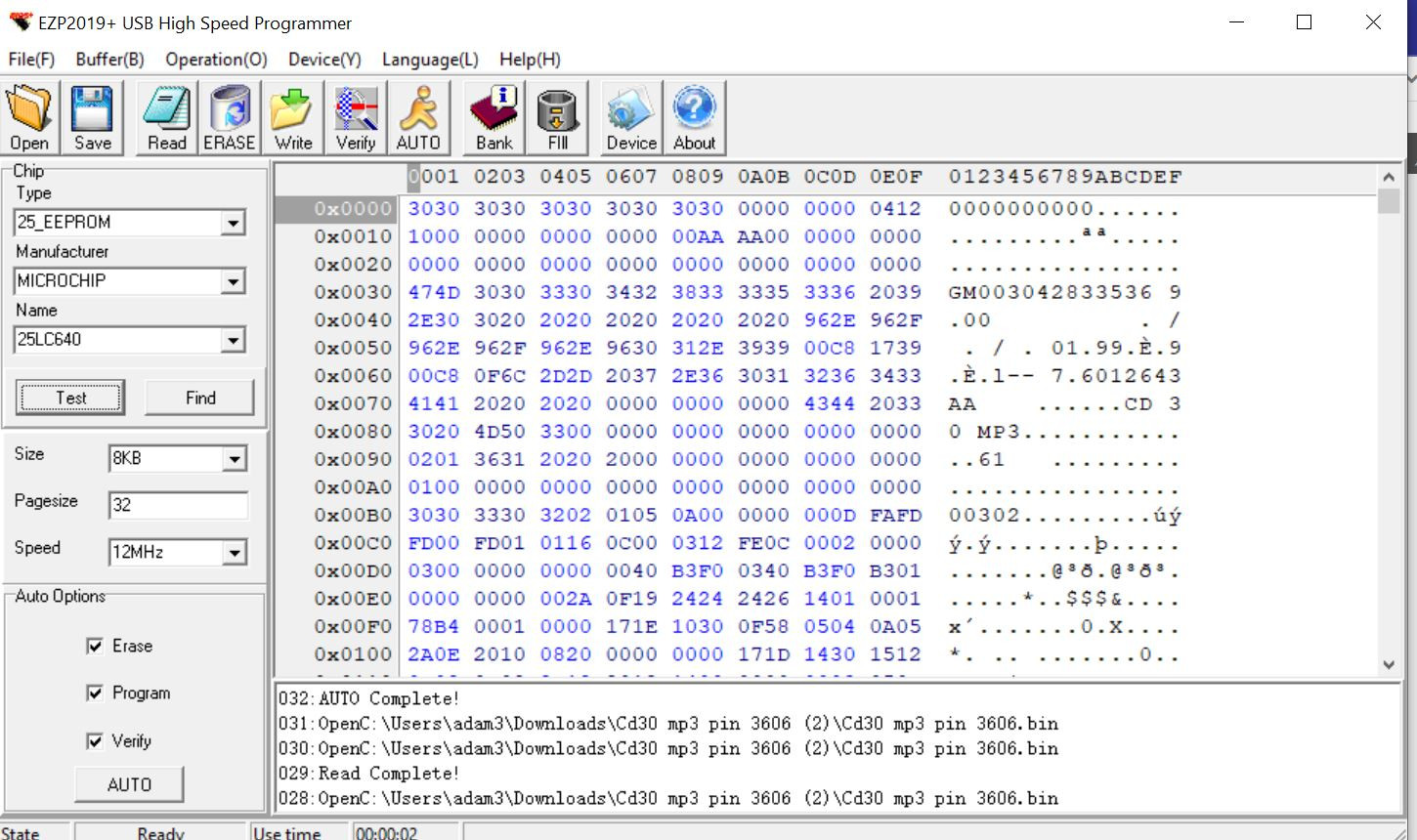Enable the Erase auto option
1417x840 pixels.
[x=95, y=646]
